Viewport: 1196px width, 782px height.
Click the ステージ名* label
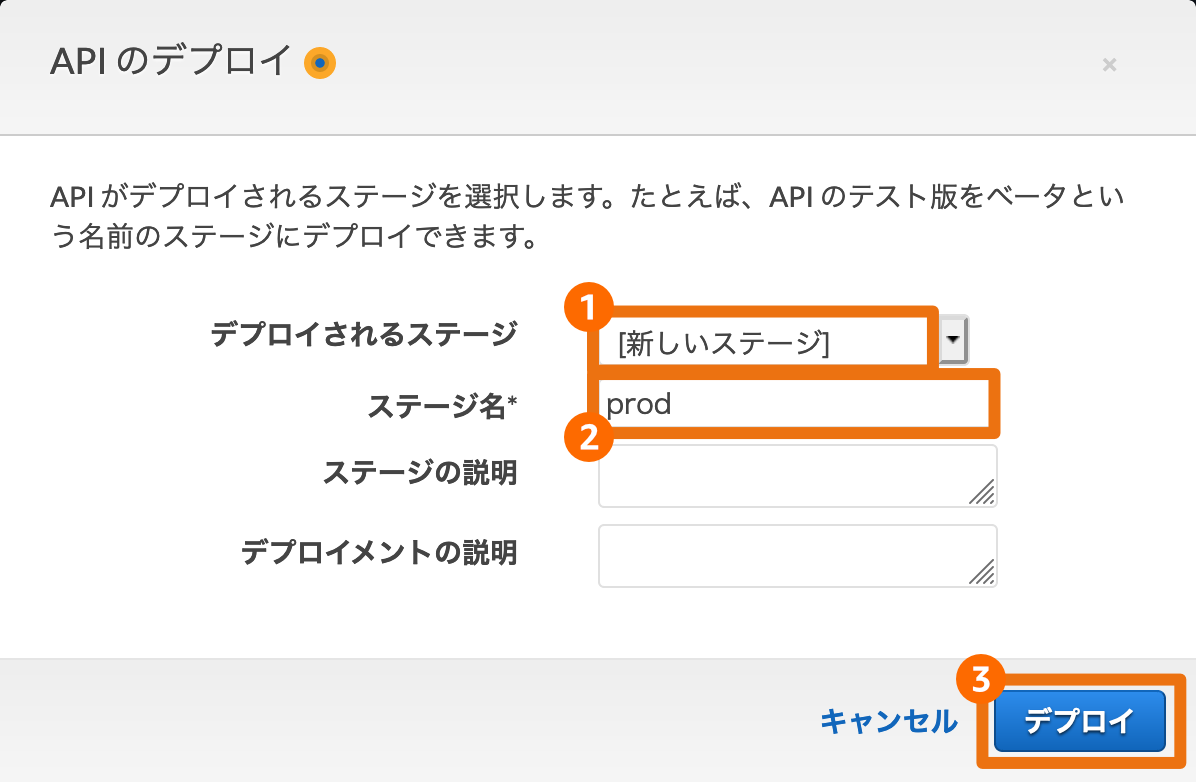point(442,406)
